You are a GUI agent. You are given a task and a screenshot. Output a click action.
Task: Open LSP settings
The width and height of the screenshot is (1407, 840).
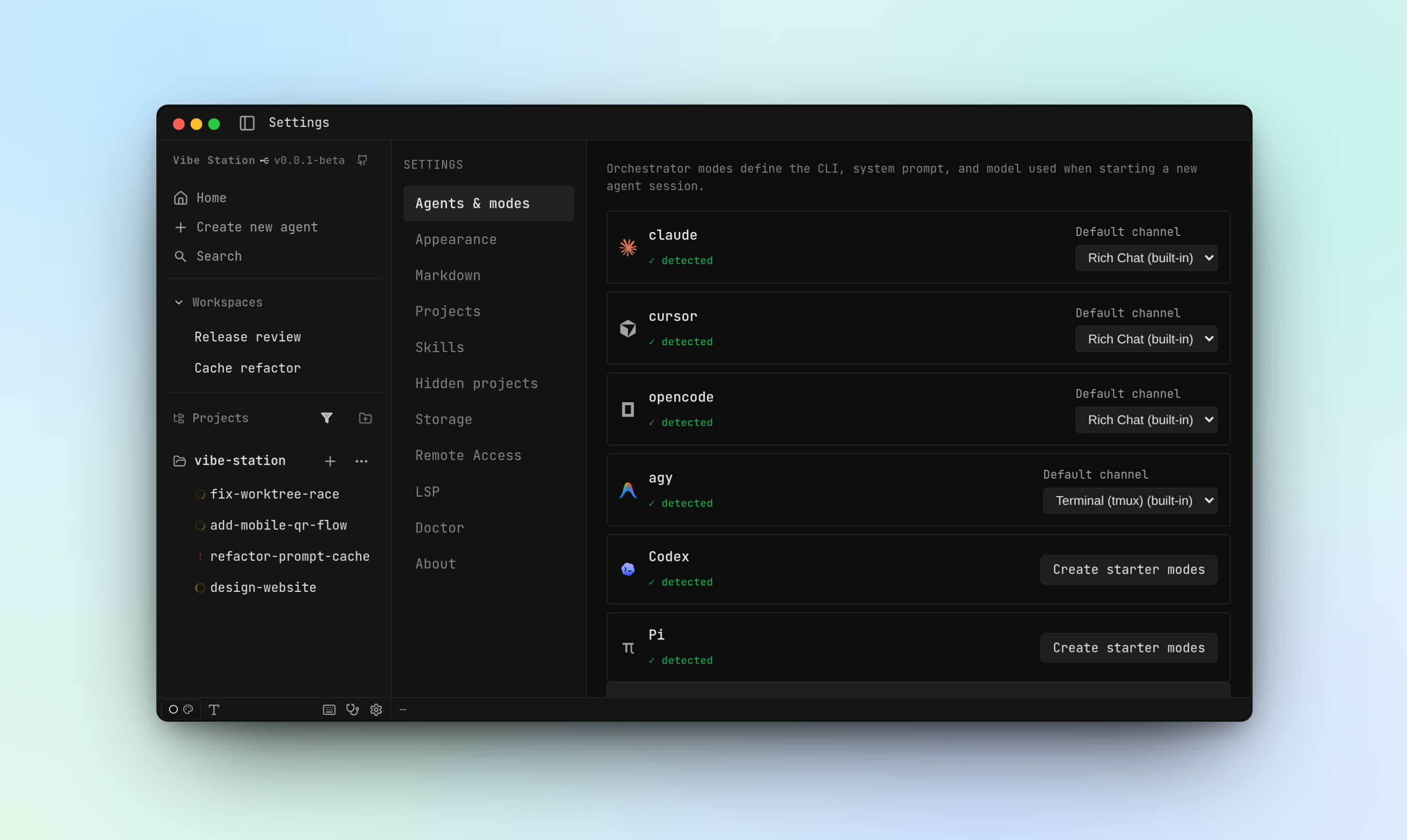click(489, 491)
